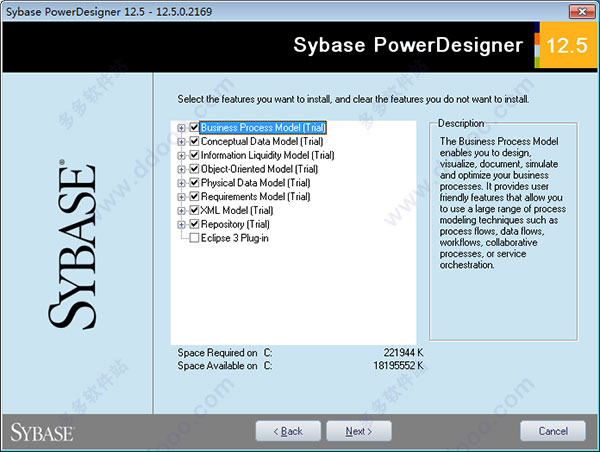Viewport: 600px width, 452px height.
Task: Toggle the Information Liquidity Model checkbox
Action: (x=194, y=155)
